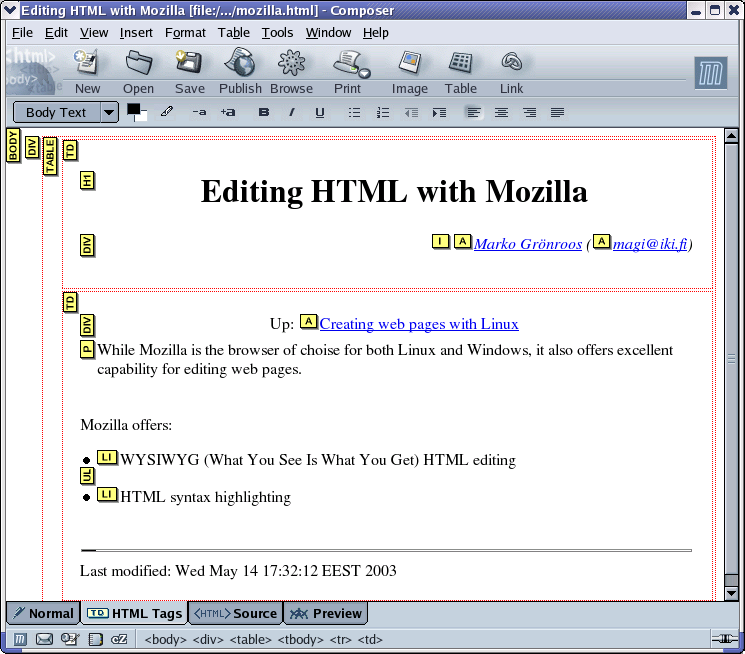Viewport: 745px width, 654px height.
Task: Click the vertical scrollbar down arrow
Action: 731,593
